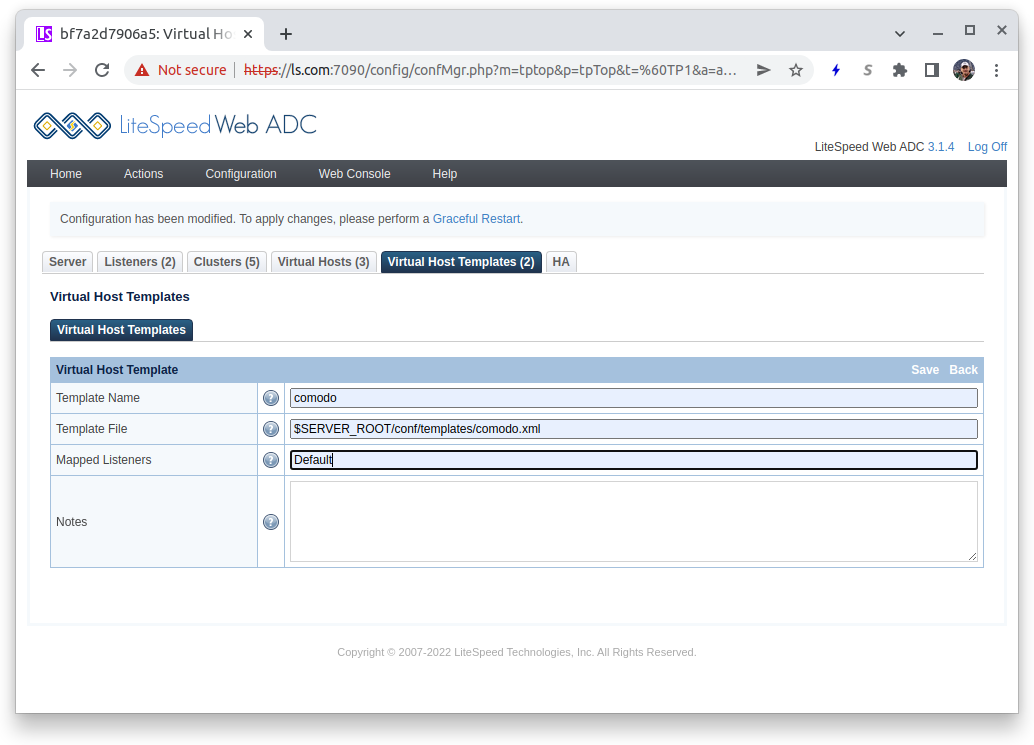Image resolution: width=1034 pixels, height=745 pixels.
Task: Click the browser forward arrow
Action: pos(70,70)
